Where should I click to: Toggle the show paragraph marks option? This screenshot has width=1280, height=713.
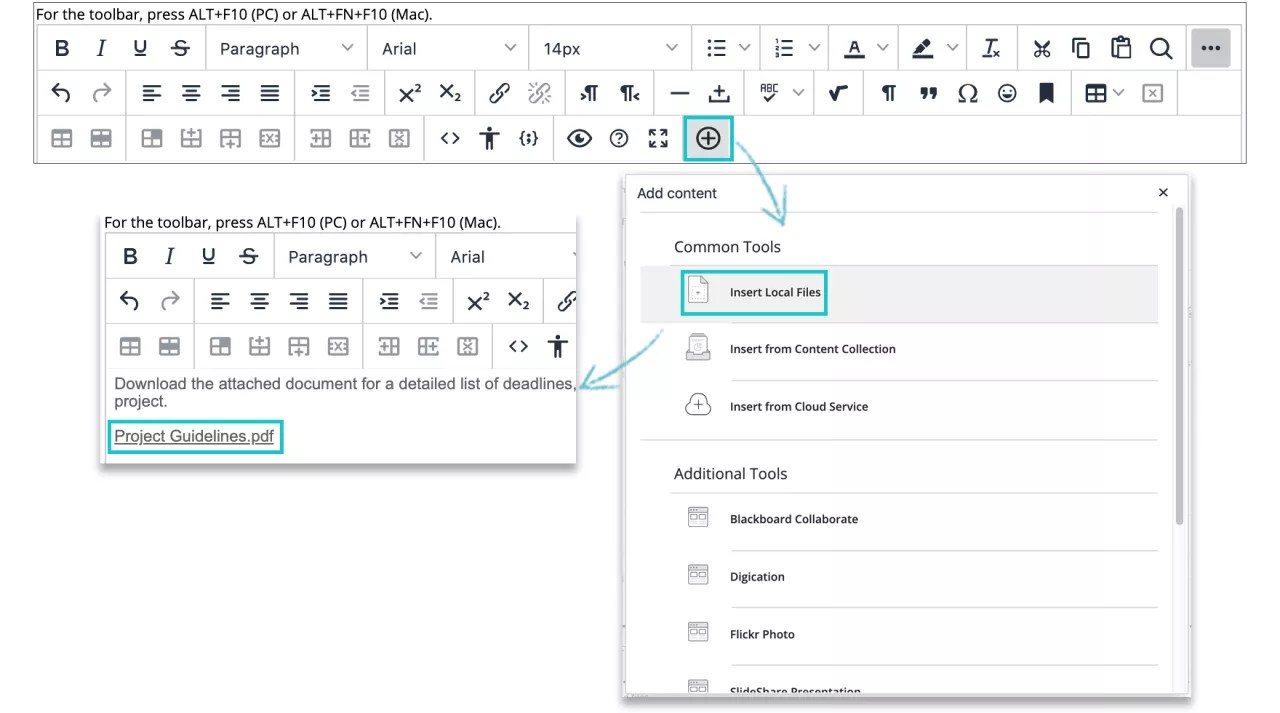(888, 92)
